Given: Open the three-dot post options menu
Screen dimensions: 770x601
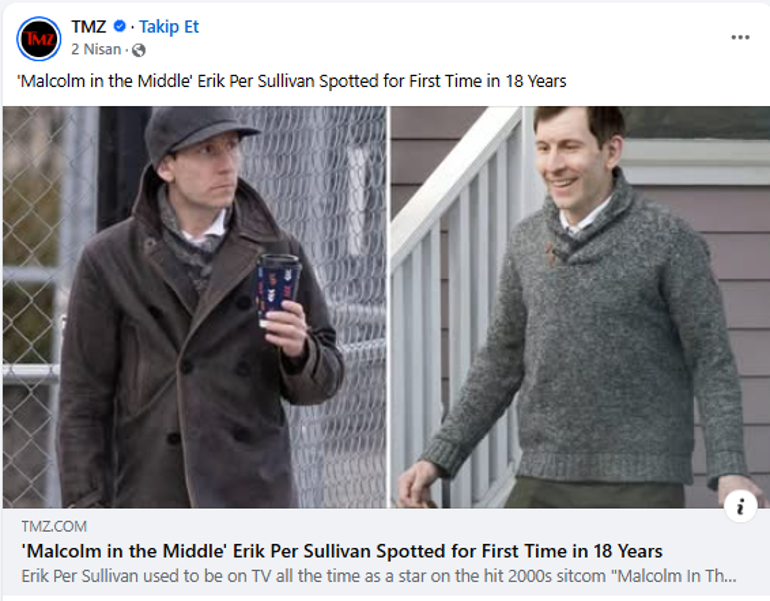Looking at the screenshot, I should point(740,37).
